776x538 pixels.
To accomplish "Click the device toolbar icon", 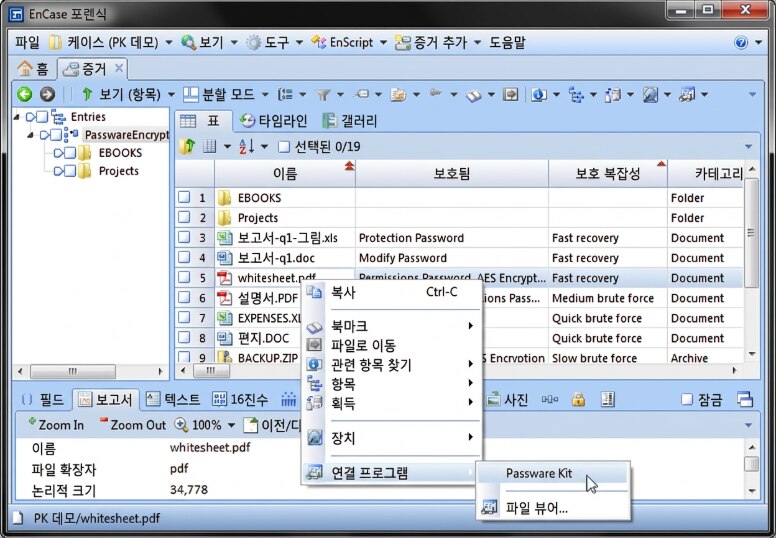I will pyautogui.click(x=650, y=94).
